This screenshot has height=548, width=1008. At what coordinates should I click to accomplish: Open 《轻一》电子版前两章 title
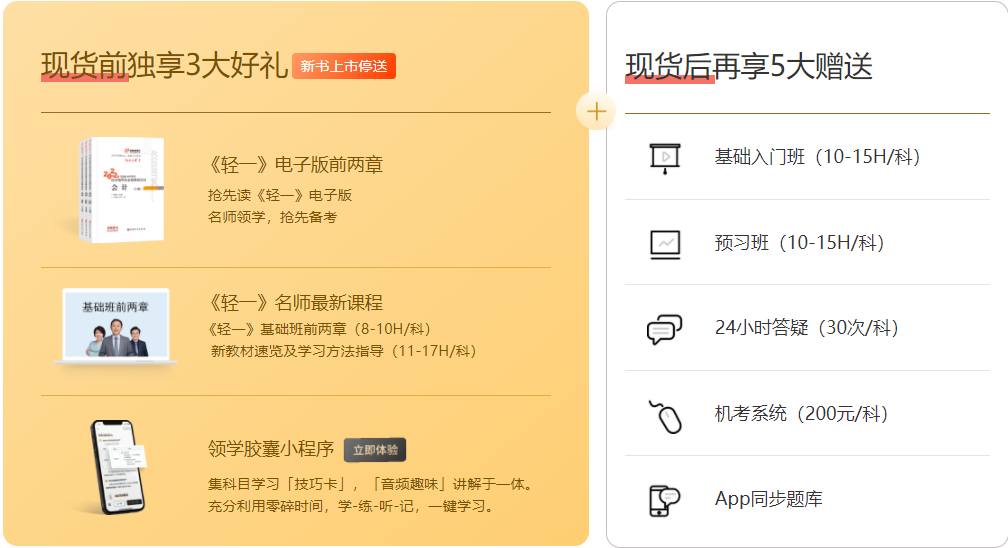pyautogui.click(x=295, y=165)
